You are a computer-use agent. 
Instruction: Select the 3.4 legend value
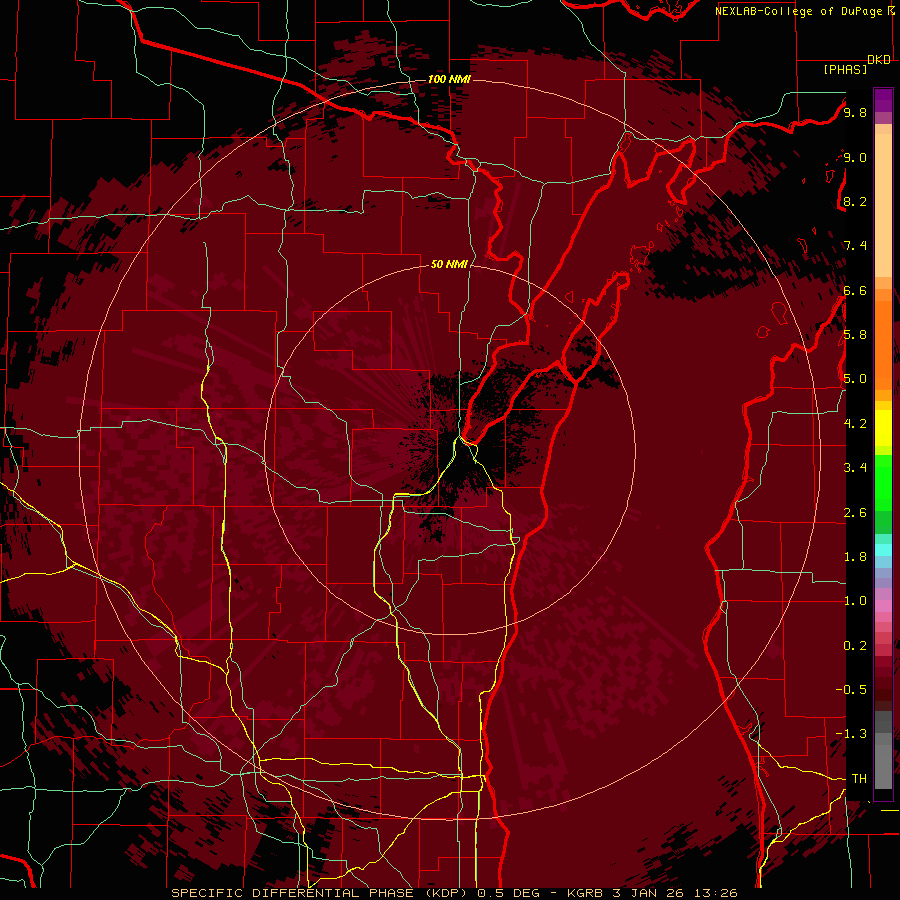855,467
